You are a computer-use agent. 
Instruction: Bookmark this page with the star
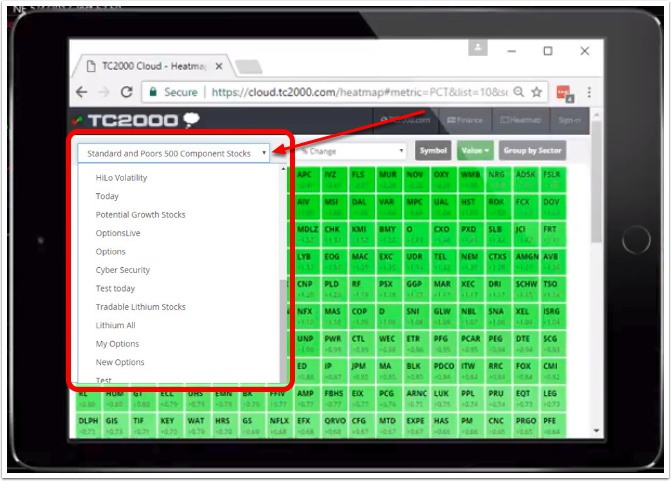[537, 92]
